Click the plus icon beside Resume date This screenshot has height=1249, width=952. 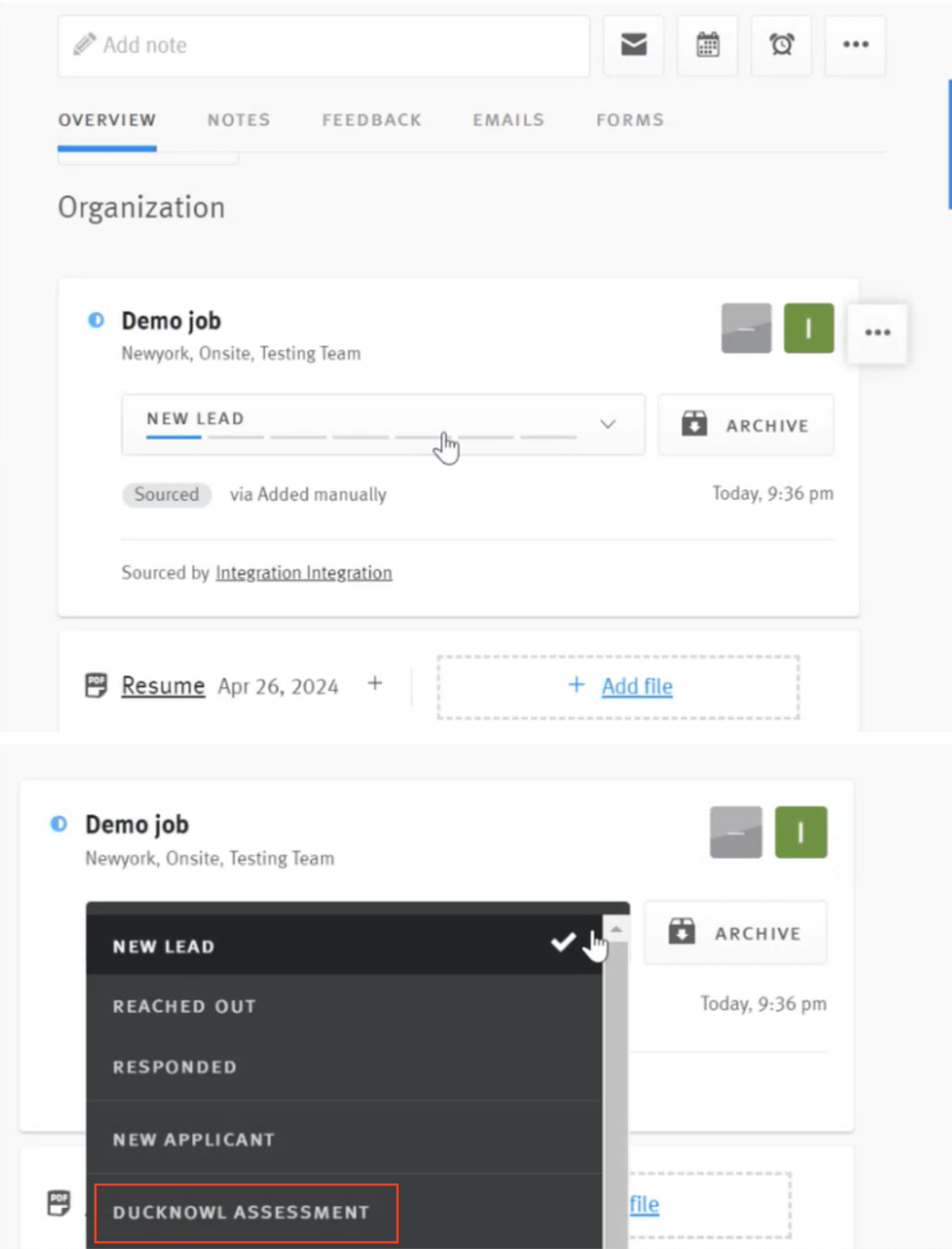(x=375, y=684)
